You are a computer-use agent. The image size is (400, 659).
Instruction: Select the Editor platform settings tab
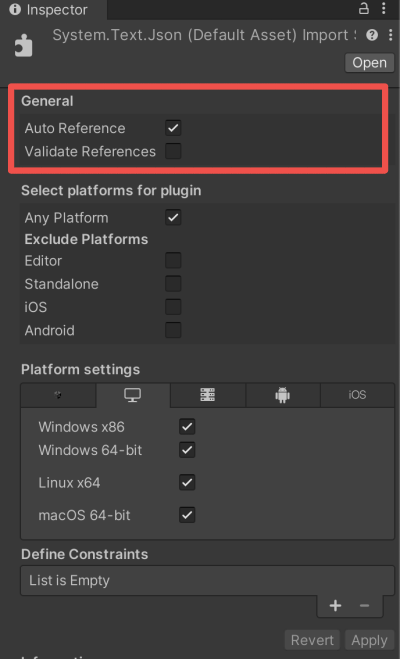point(58,395)
